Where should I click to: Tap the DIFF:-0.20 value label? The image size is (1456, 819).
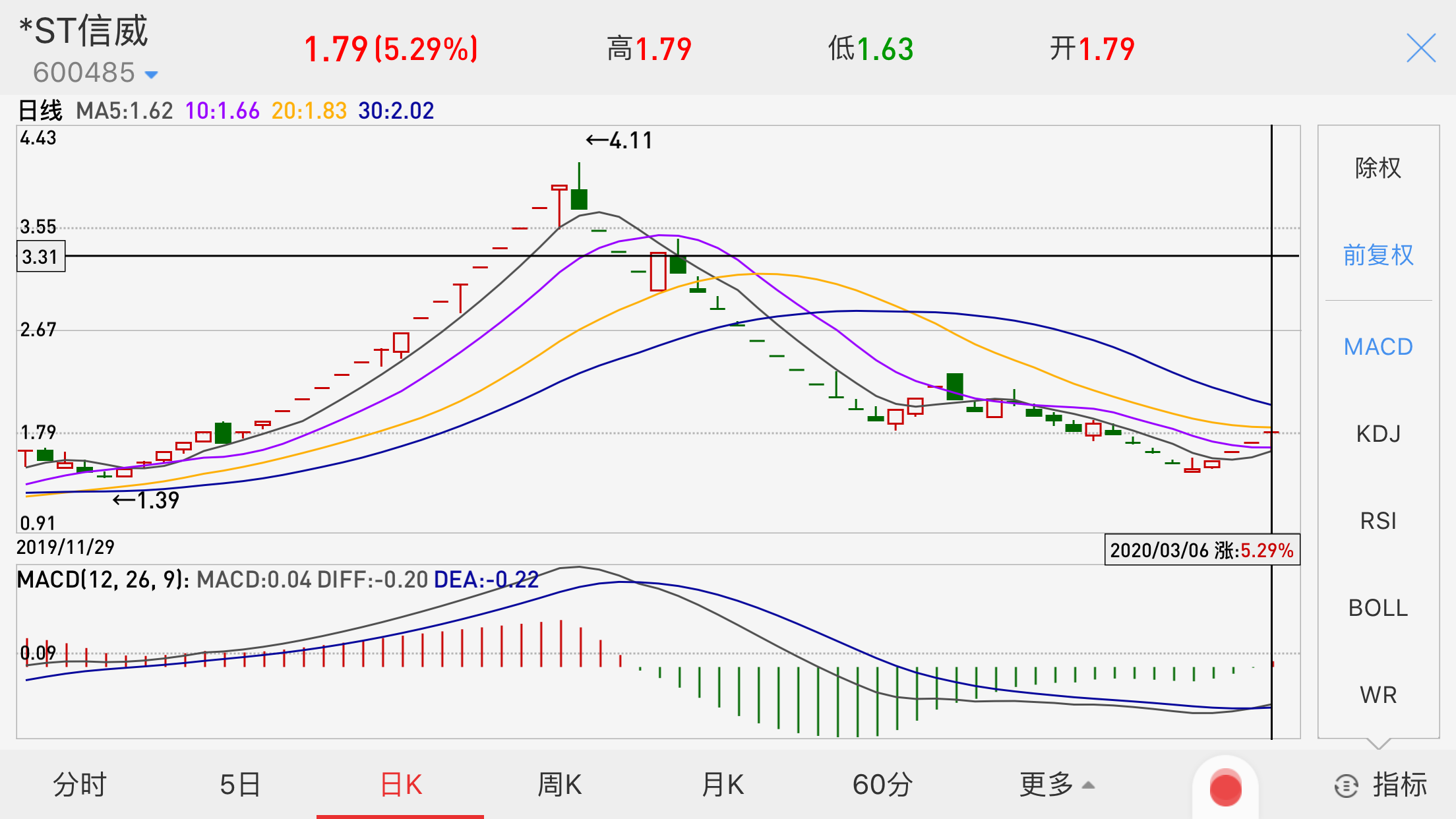point(373,580)
